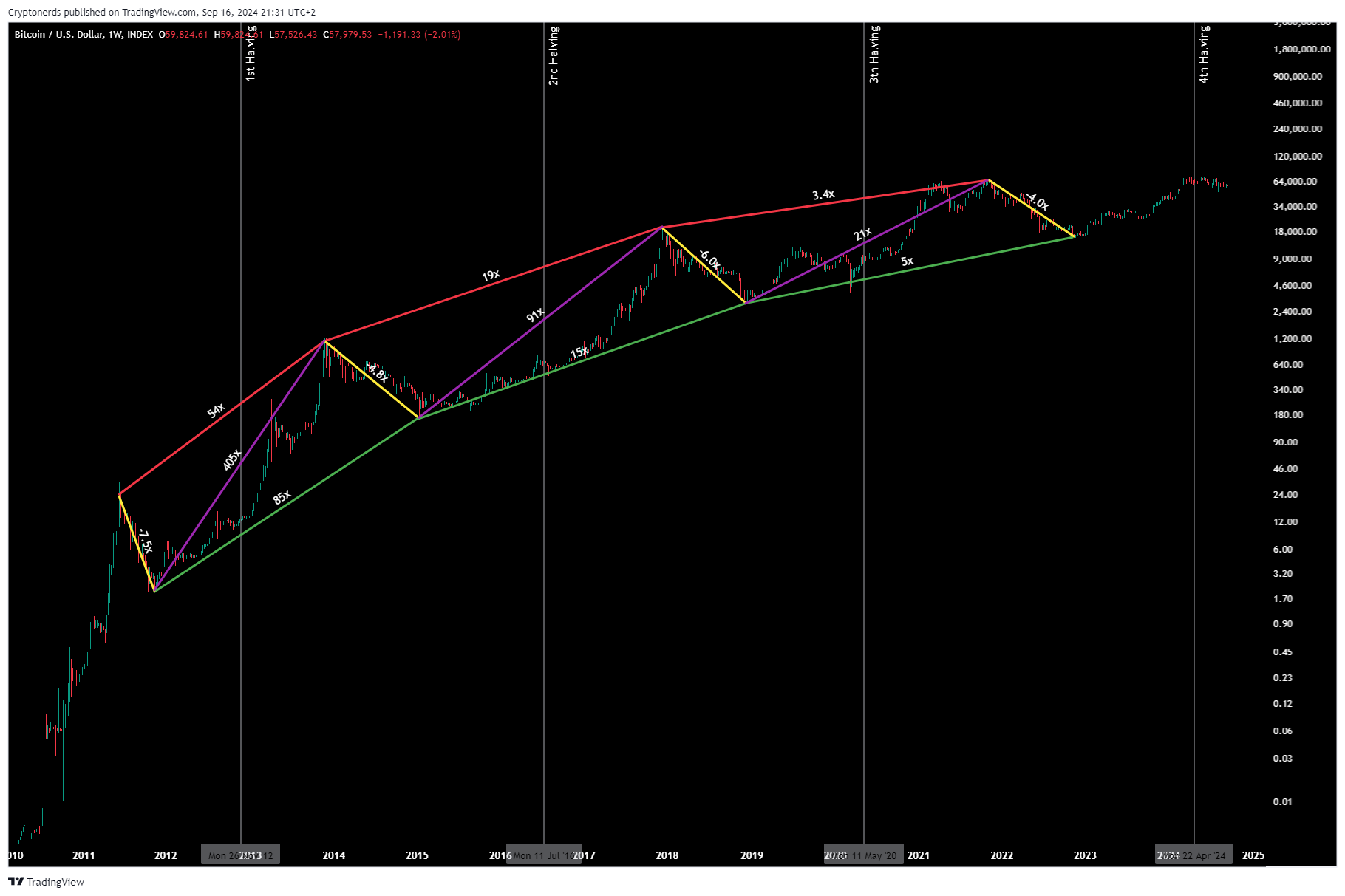Click the 900,000.00 price axis label
1345x896 pixels.
pos(1297,77)
